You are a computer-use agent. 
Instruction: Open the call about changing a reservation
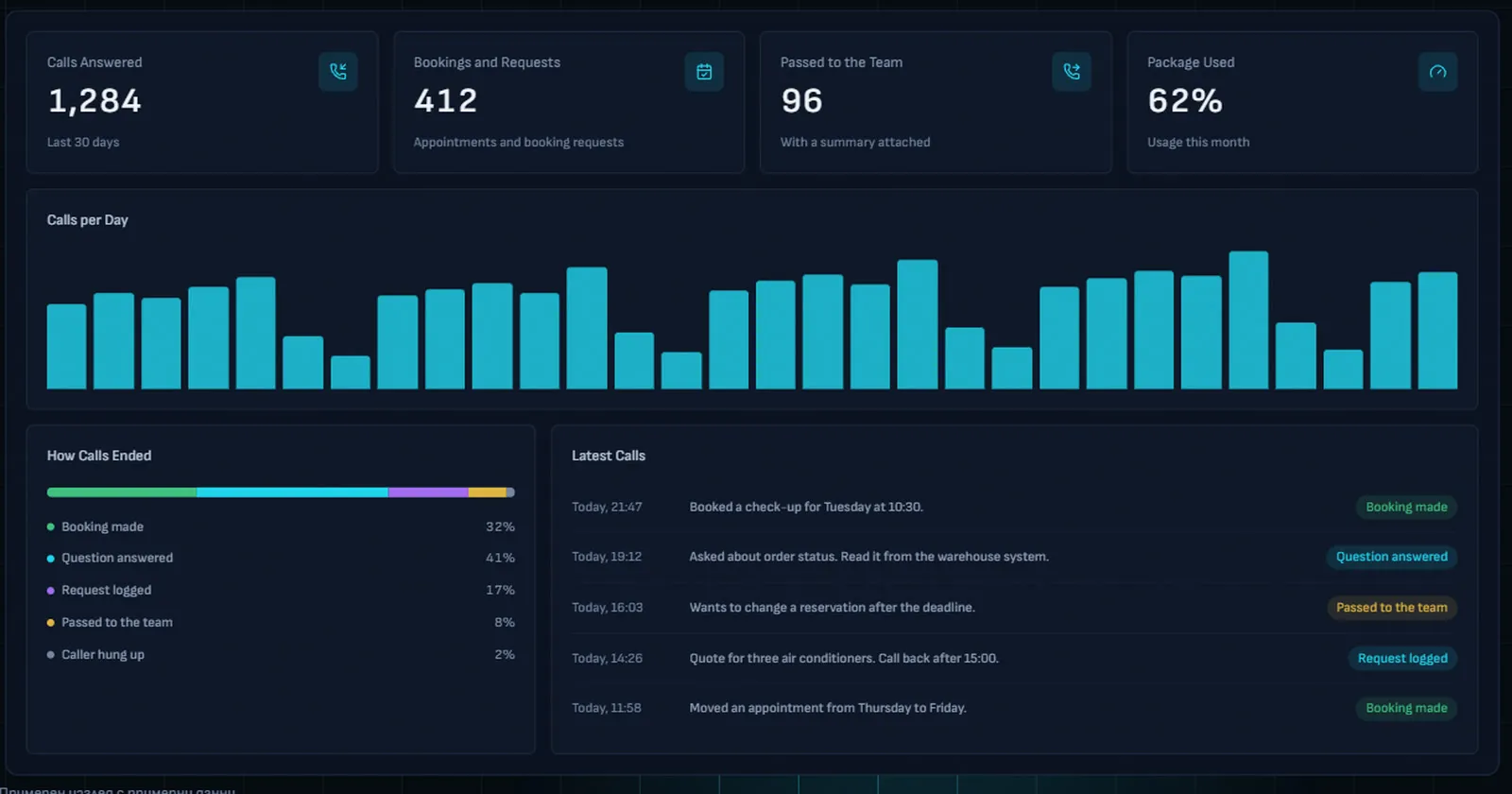coord(1014,608)
